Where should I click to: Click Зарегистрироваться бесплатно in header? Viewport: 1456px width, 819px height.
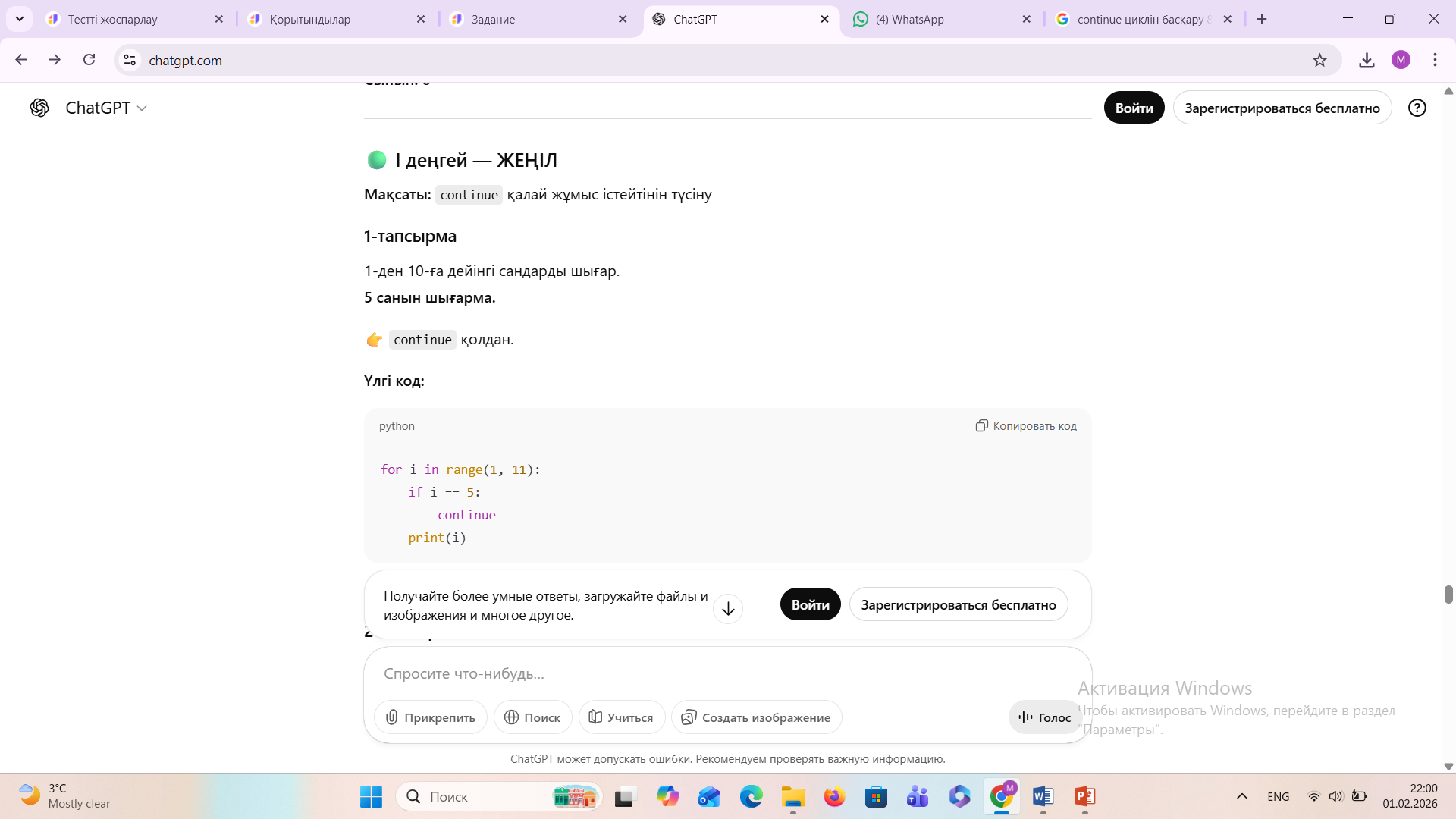click(1282, 108)
